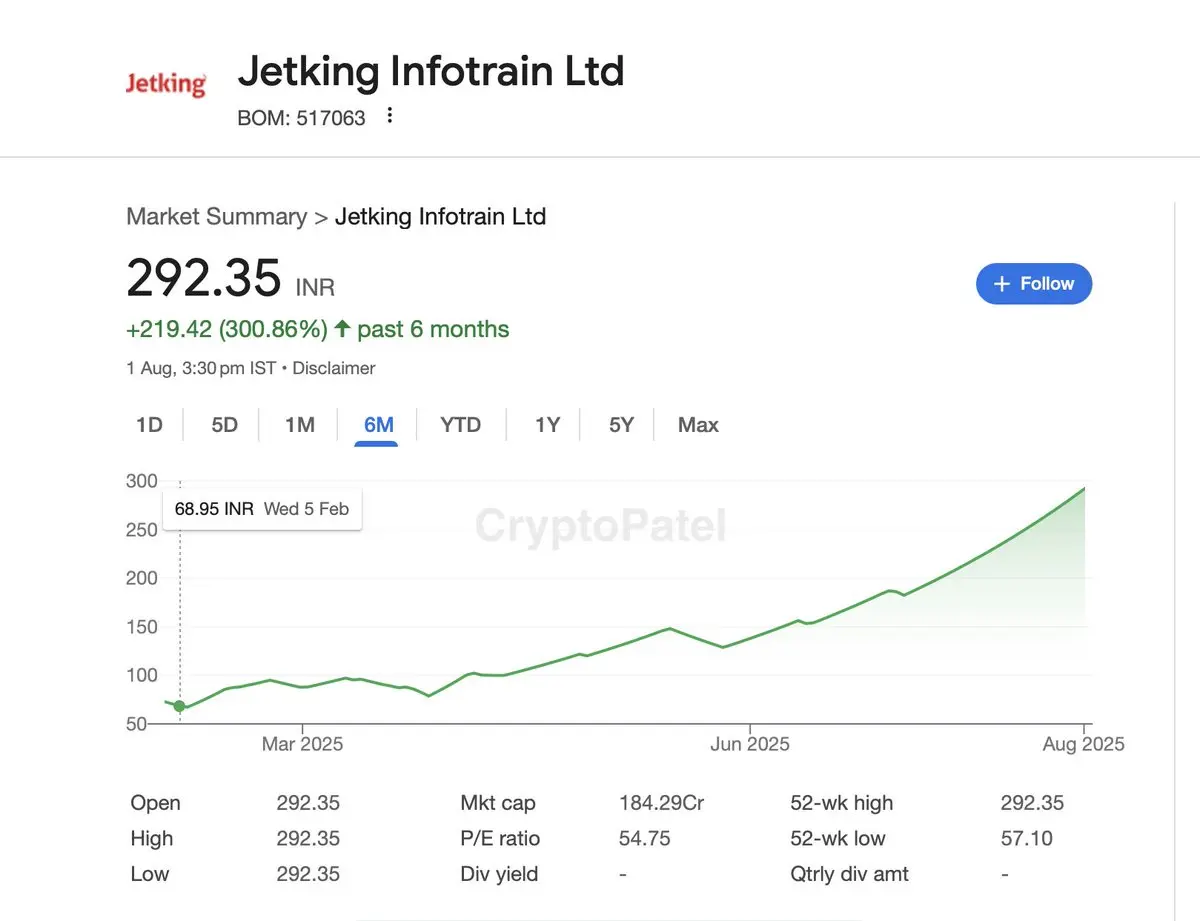
Task: Click the 52-wk high label
Action: coord(841,803)
